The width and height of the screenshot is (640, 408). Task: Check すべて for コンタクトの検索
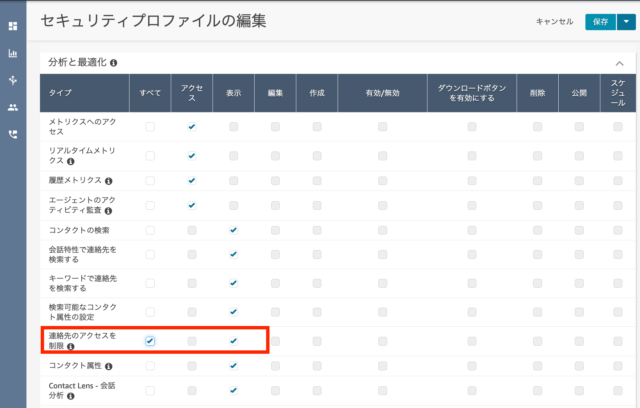(x=150, y=230)
